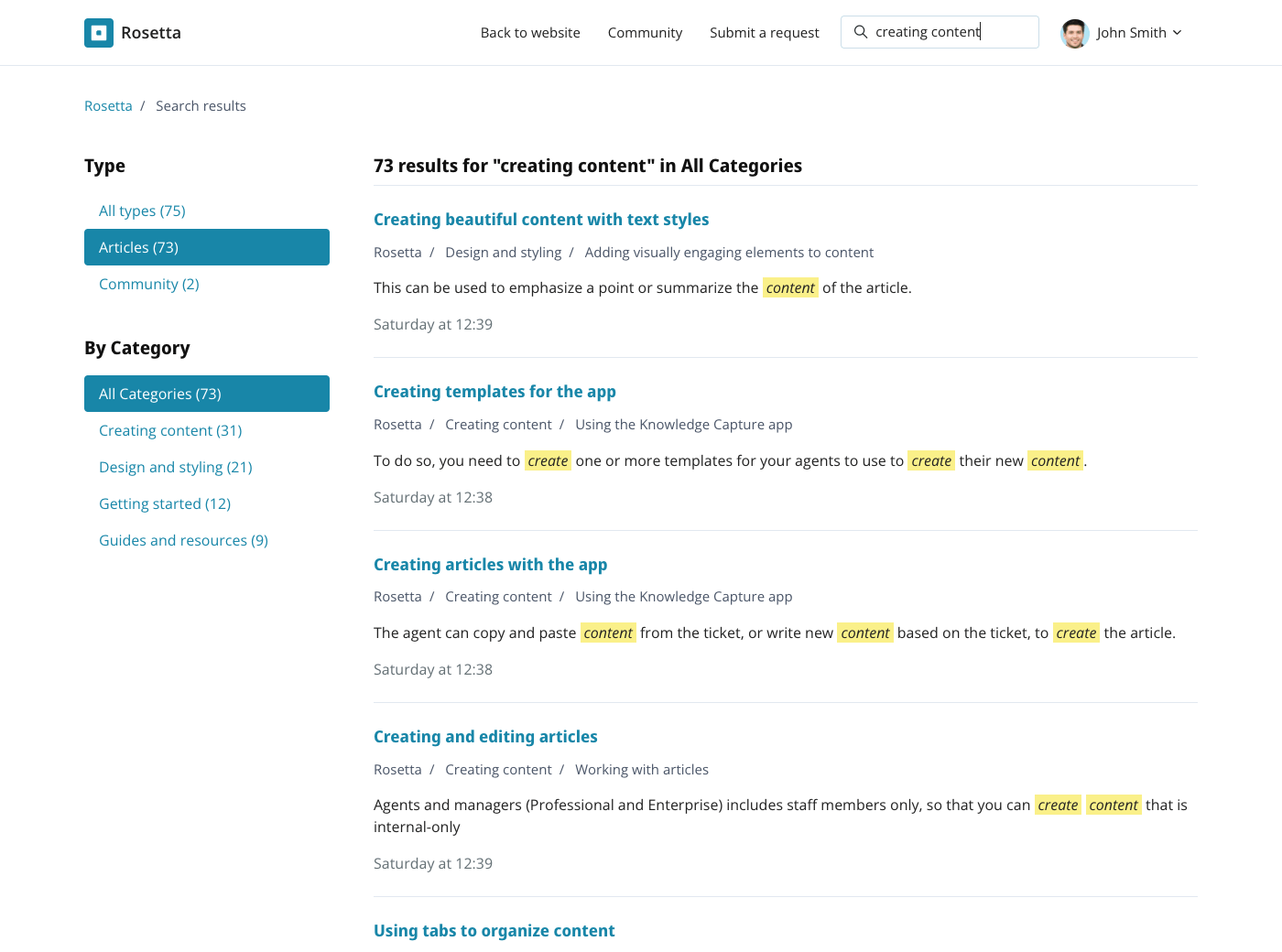Open Creating beautiful content with text styles
This screenshot has height=952, width=1282.
coord(541,220)
